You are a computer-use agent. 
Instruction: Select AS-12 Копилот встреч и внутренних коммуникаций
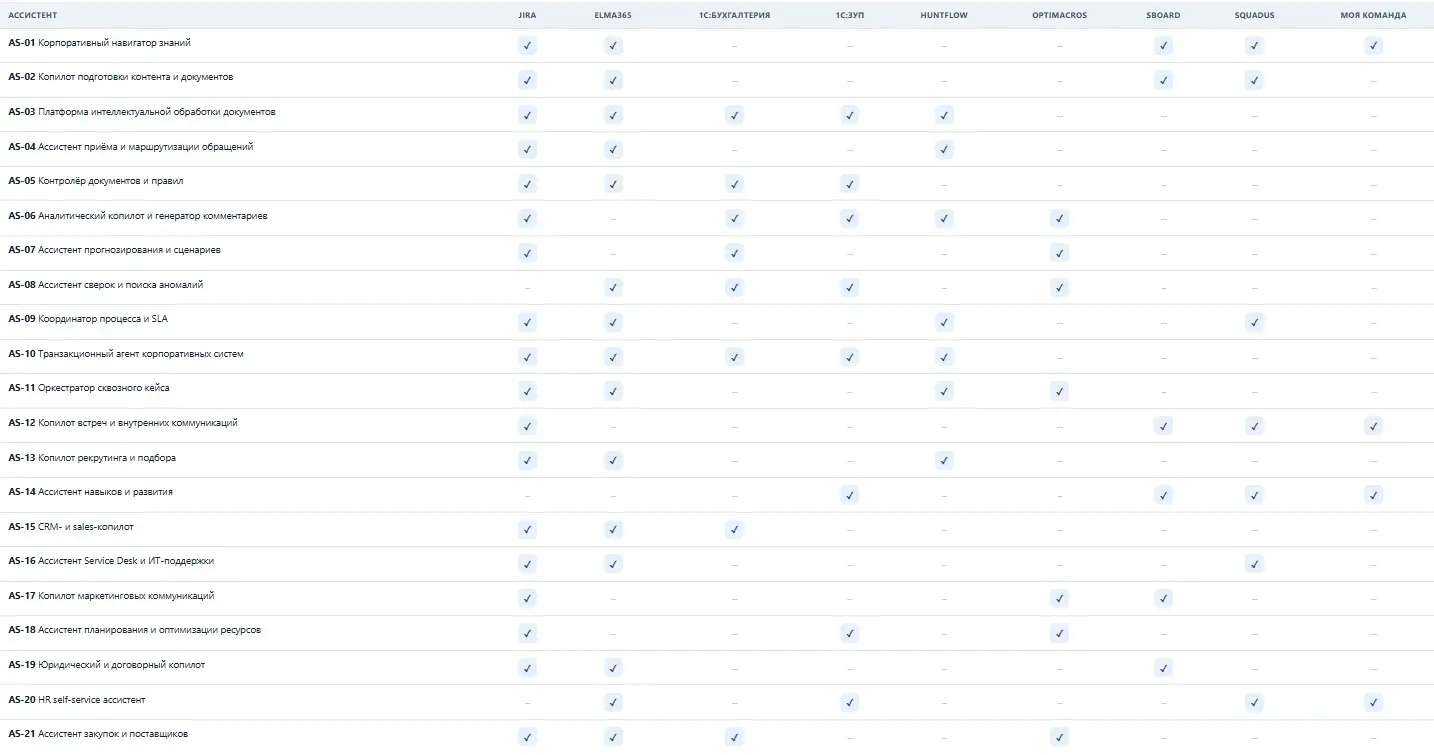[122, 423]
